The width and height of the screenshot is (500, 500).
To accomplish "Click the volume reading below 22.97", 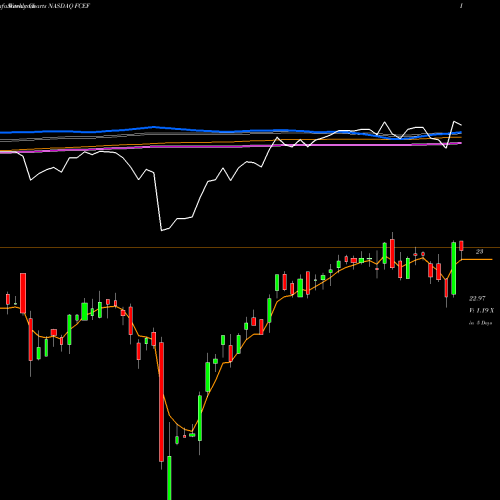I will tap(481, 311).
